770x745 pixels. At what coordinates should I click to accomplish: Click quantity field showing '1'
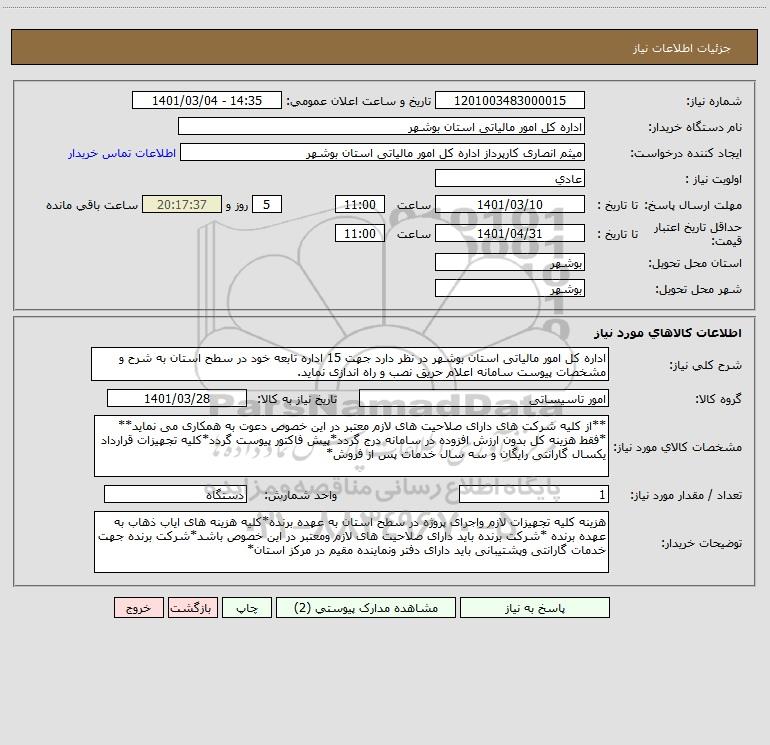(534, 494)
